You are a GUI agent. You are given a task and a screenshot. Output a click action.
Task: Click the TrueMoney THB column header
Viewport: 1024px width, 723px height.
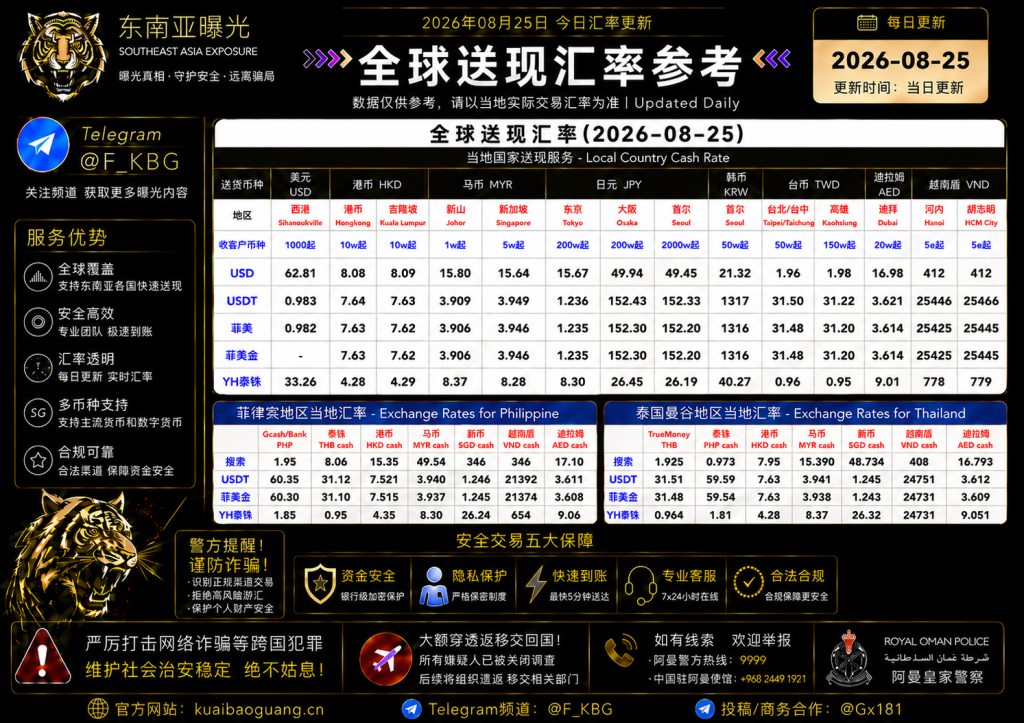tap(669, 439)
